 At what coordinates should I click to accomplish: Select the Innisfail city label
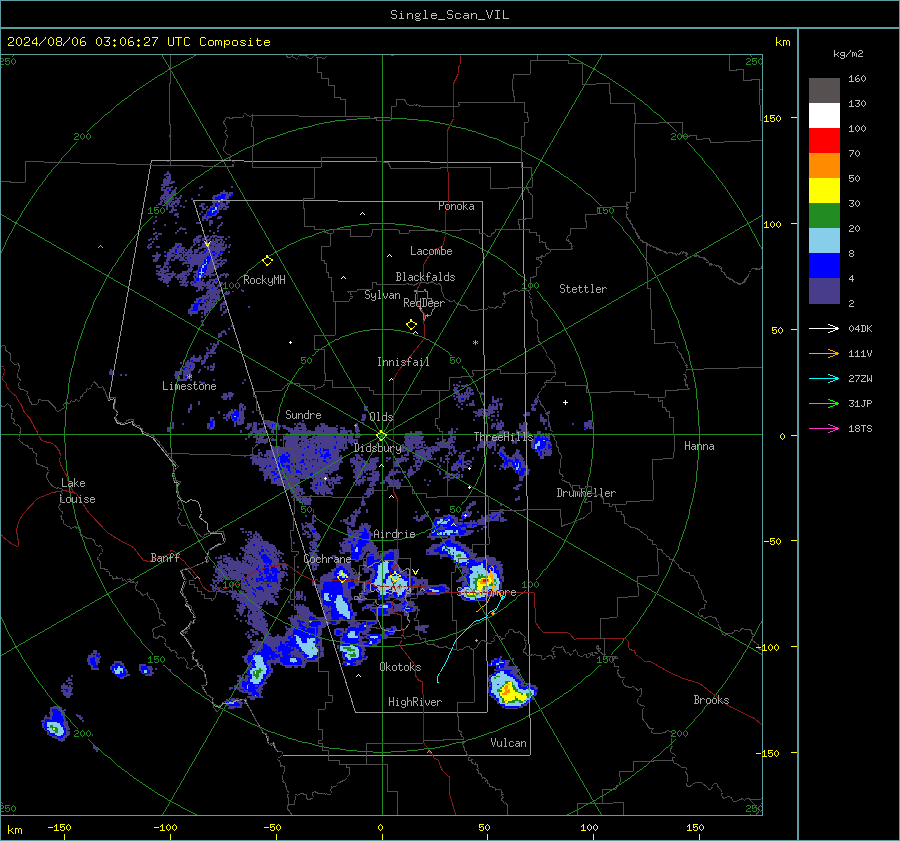point(403,362)
